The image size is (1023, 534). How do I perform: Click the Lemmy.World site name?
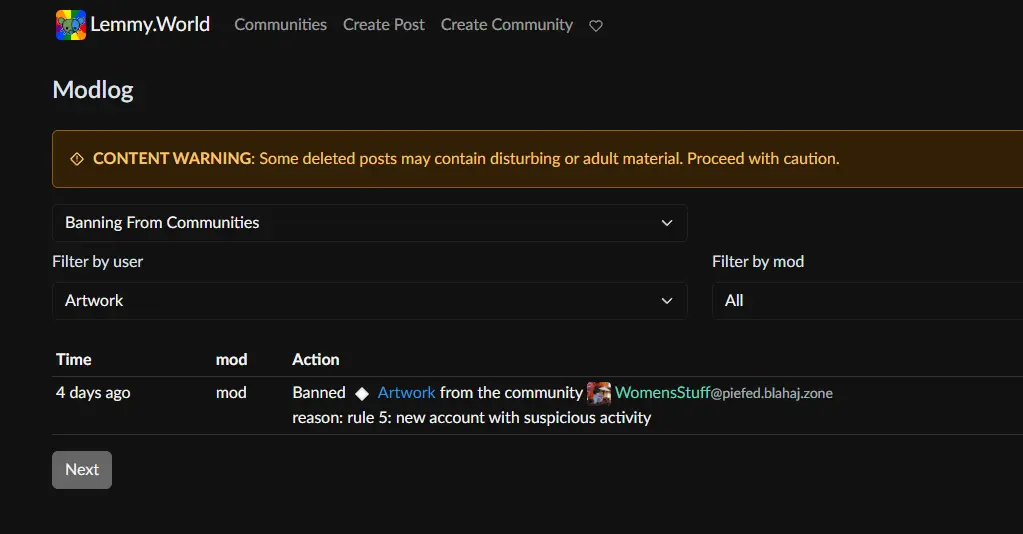150,25
